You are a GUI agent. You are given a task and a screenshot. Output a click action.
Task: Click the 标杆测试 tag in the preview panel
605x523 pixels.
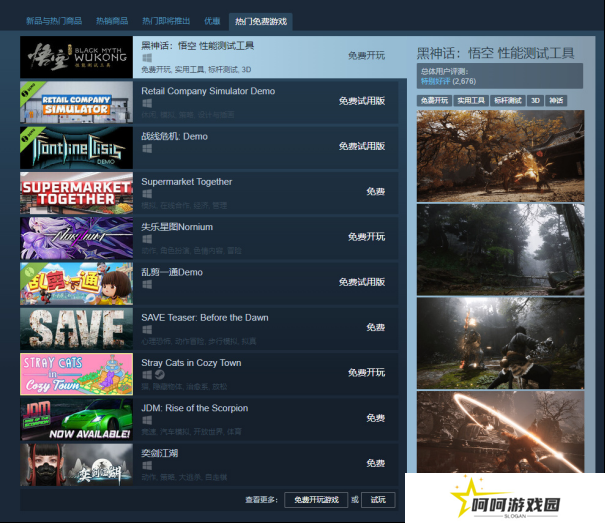click(508, 101)
